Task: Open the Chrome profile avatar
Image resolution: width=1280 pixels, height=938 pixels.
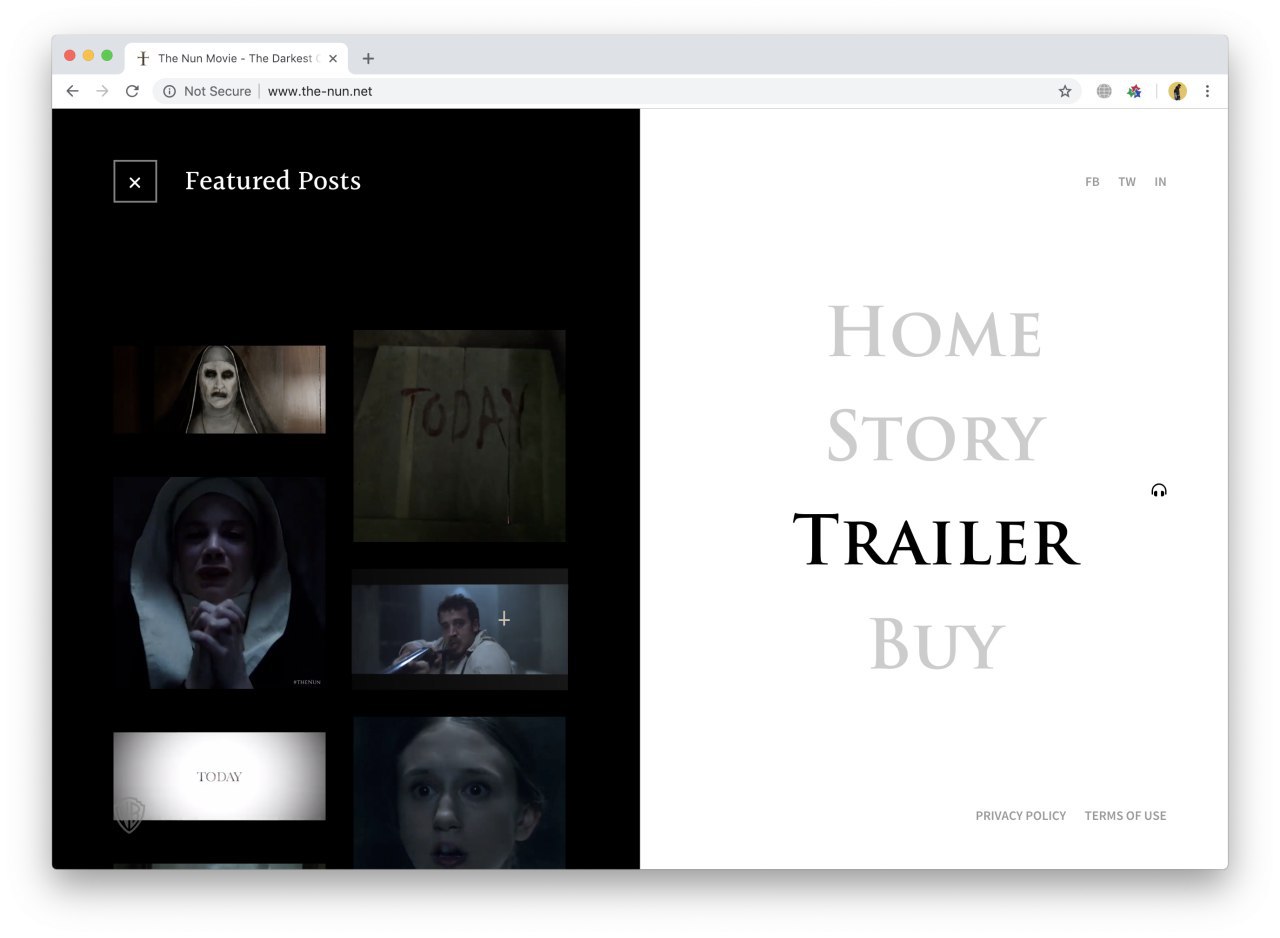Action: point(1178,91)
